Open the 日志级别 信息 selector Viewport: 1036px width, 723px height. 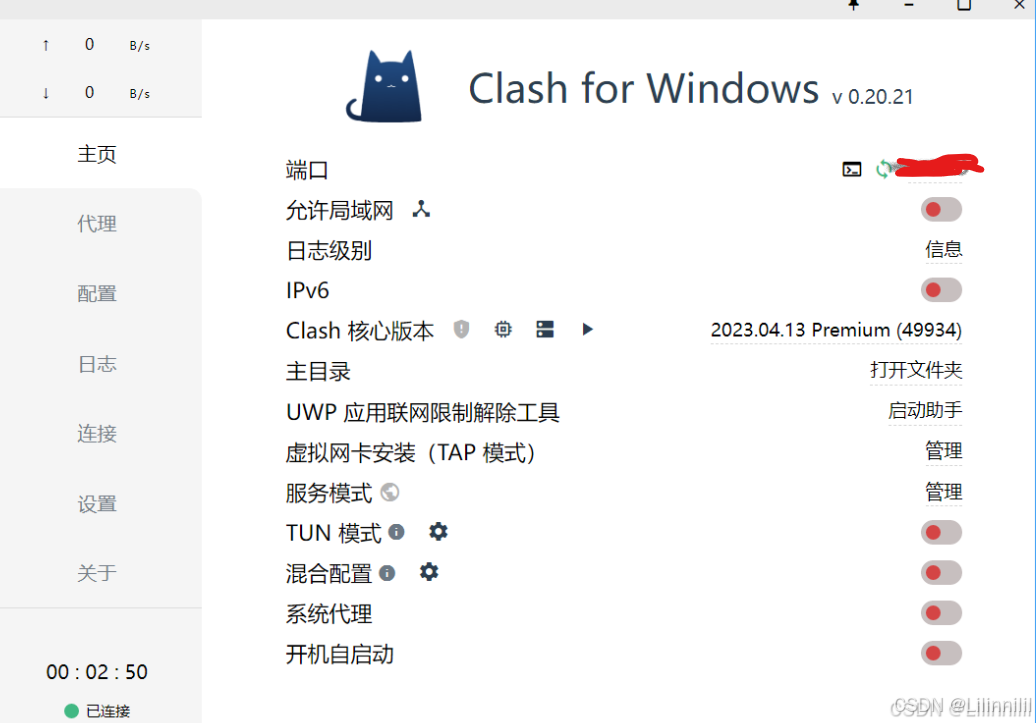tap(944, 250)
